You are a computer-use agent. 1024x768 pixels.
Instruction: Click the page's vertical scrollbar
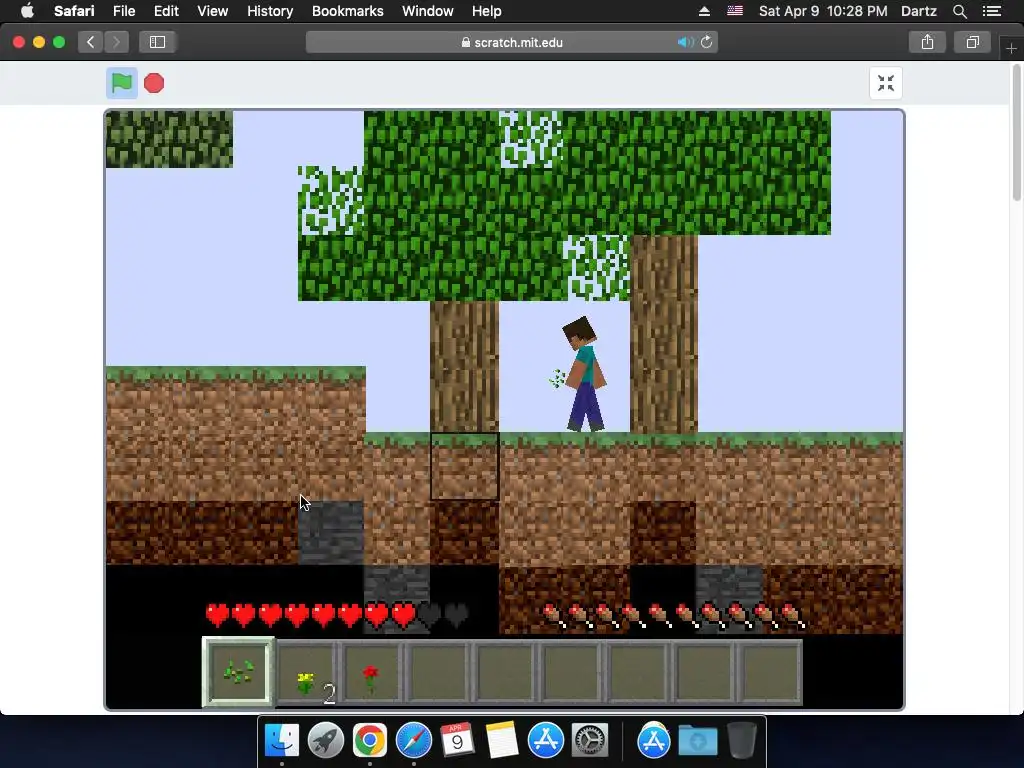[1017, 134]
